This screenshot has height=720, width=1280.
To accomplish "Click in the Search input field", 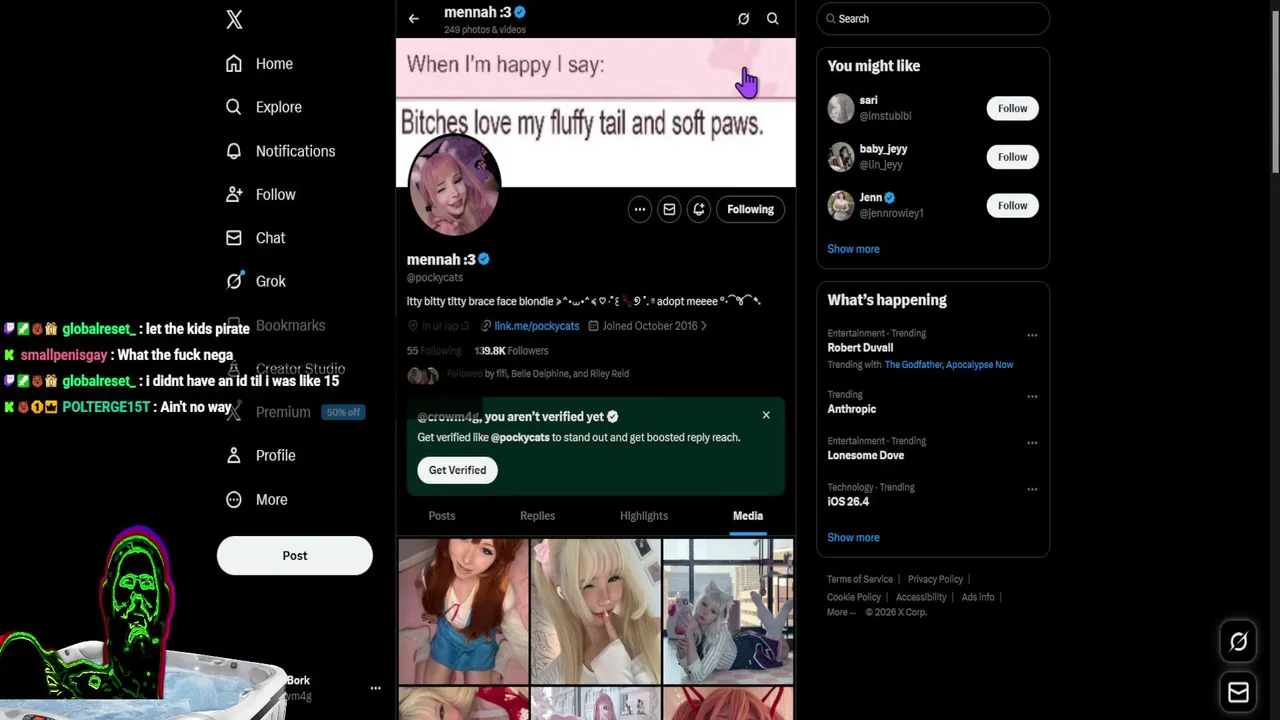I will (x=933, y=19).
